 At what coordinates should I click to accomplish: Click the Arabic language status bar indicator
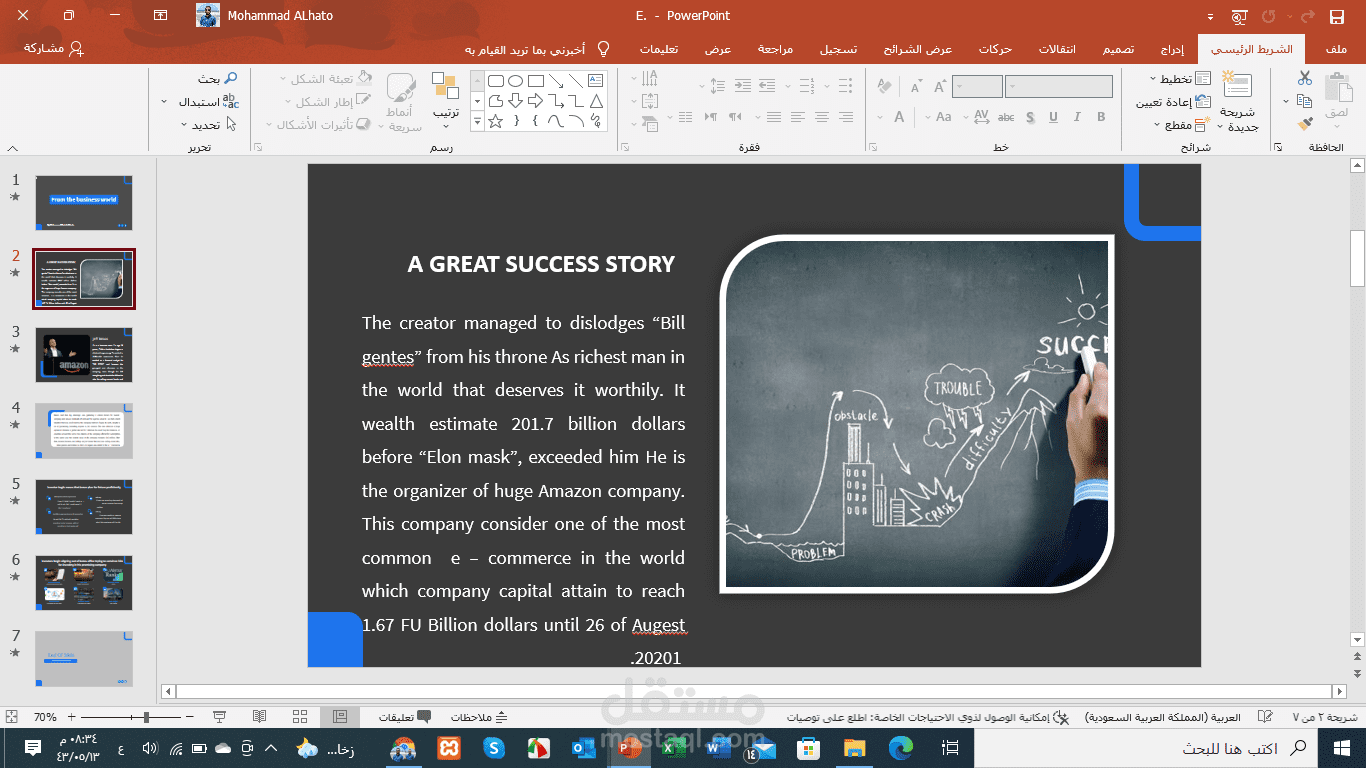(x=1163, y=717)
